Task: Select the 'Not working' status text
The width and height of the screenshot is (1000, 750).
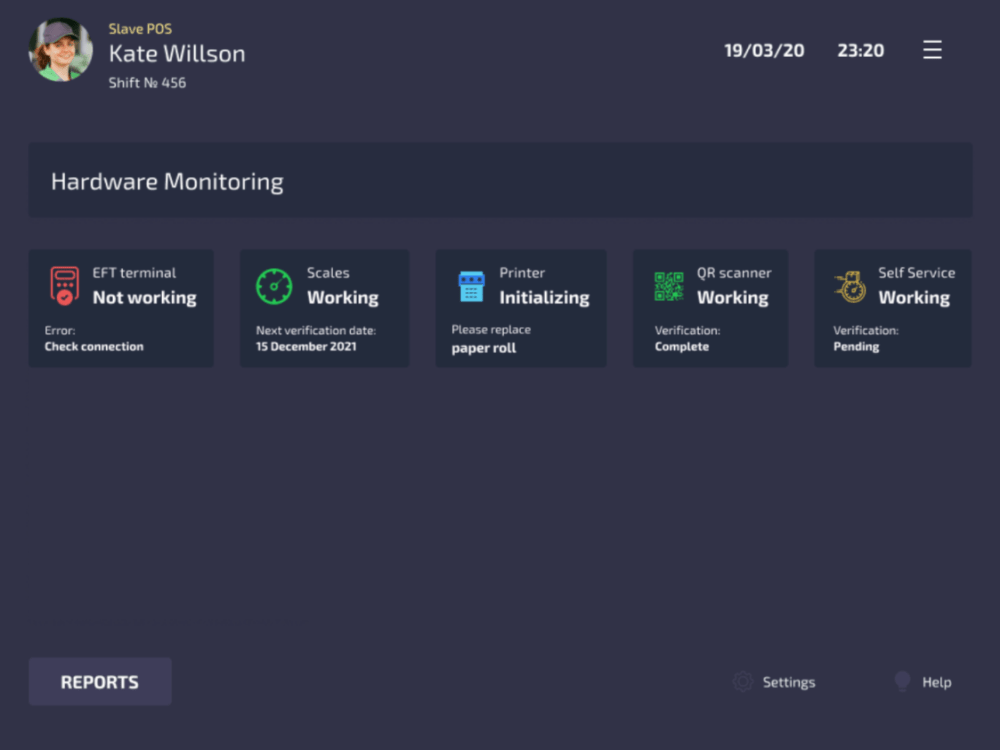Action: point(145,298)
